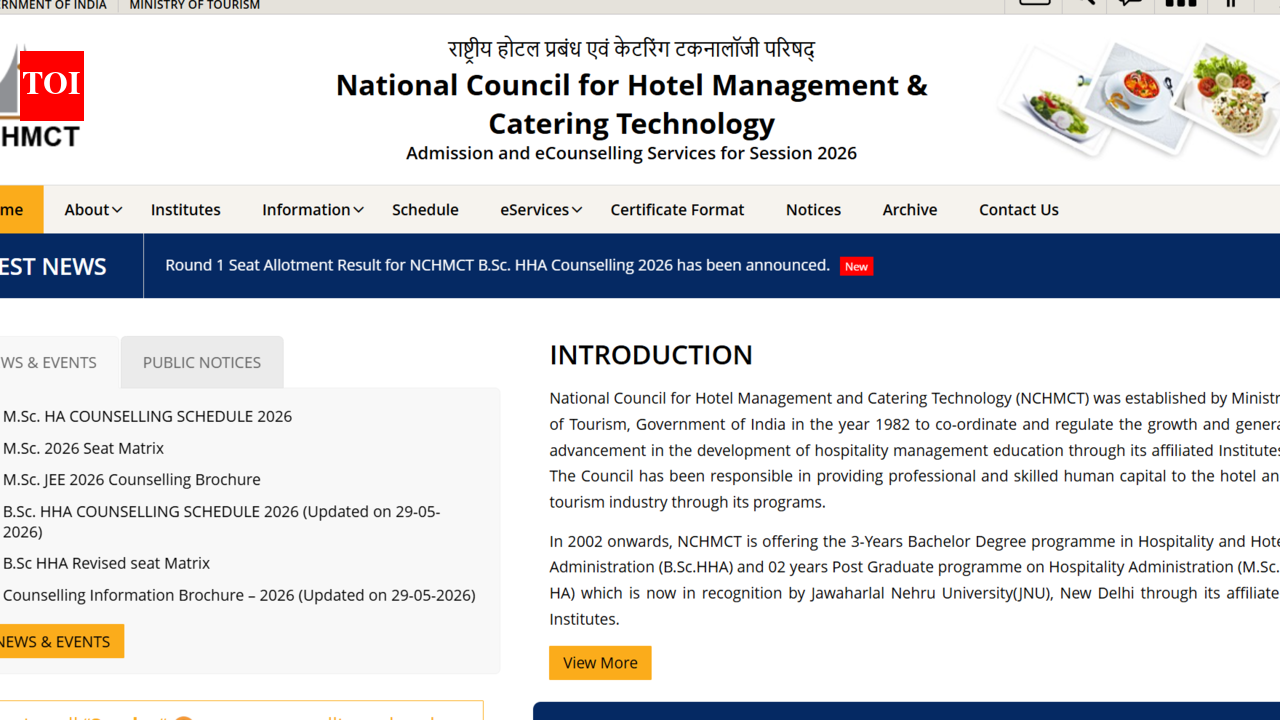This screenshot has height=720, width=1280.
Task: Click Admission and eCounselling Services for Session 2026
Action: pyautogui.click(x=631, y=153)
